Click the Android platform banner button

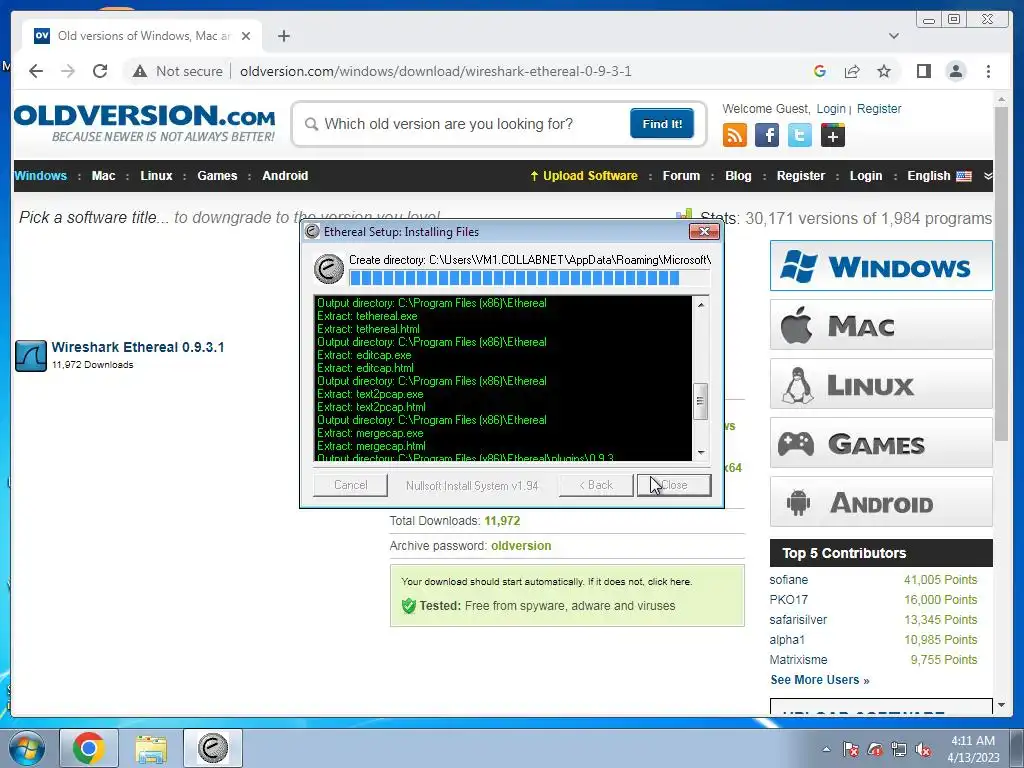pos(881,502)
